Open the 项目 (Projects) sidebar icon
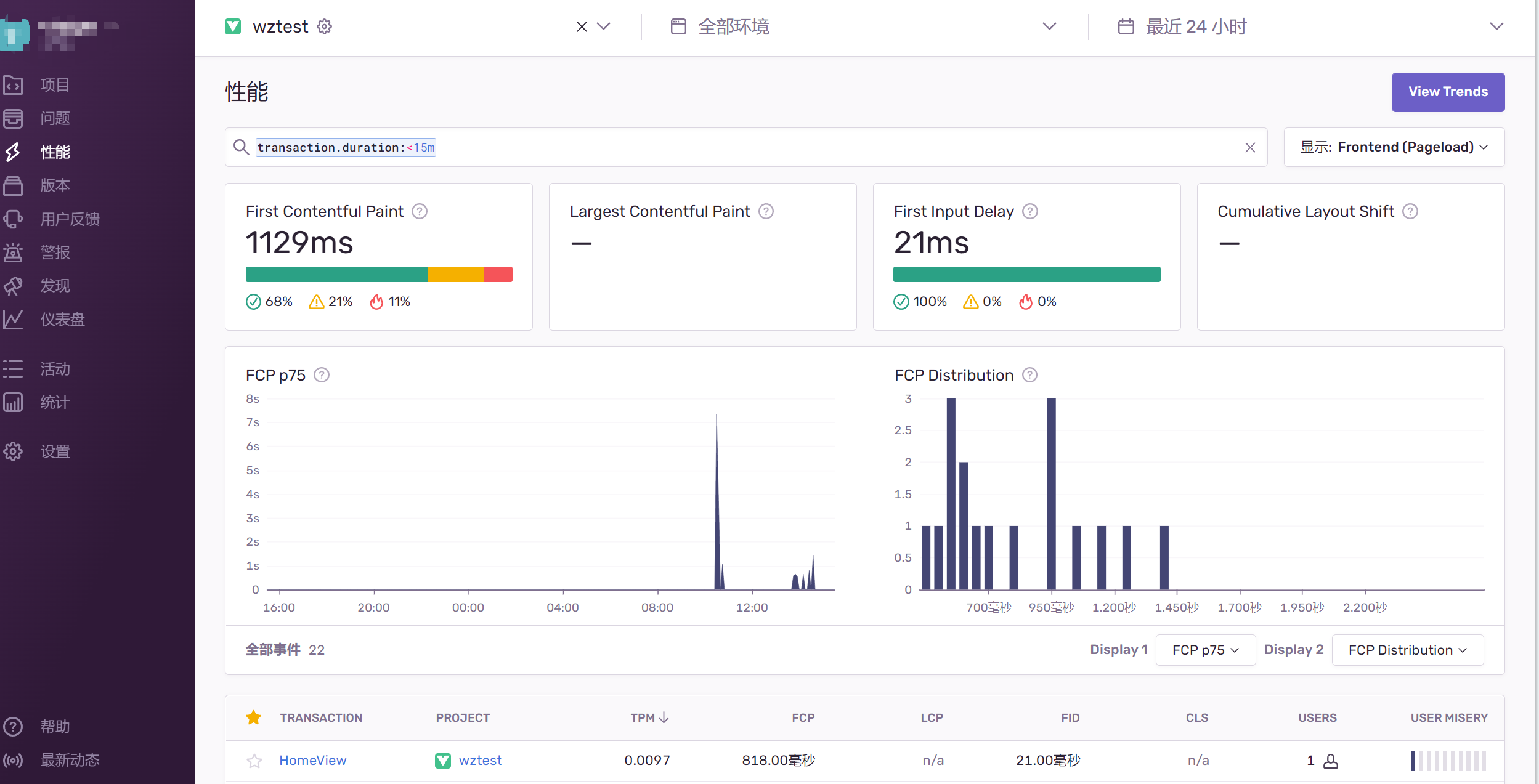Image resolution: width=1539 pixels, height=784 pixels. pyautogui.click(x=13, y=85)
